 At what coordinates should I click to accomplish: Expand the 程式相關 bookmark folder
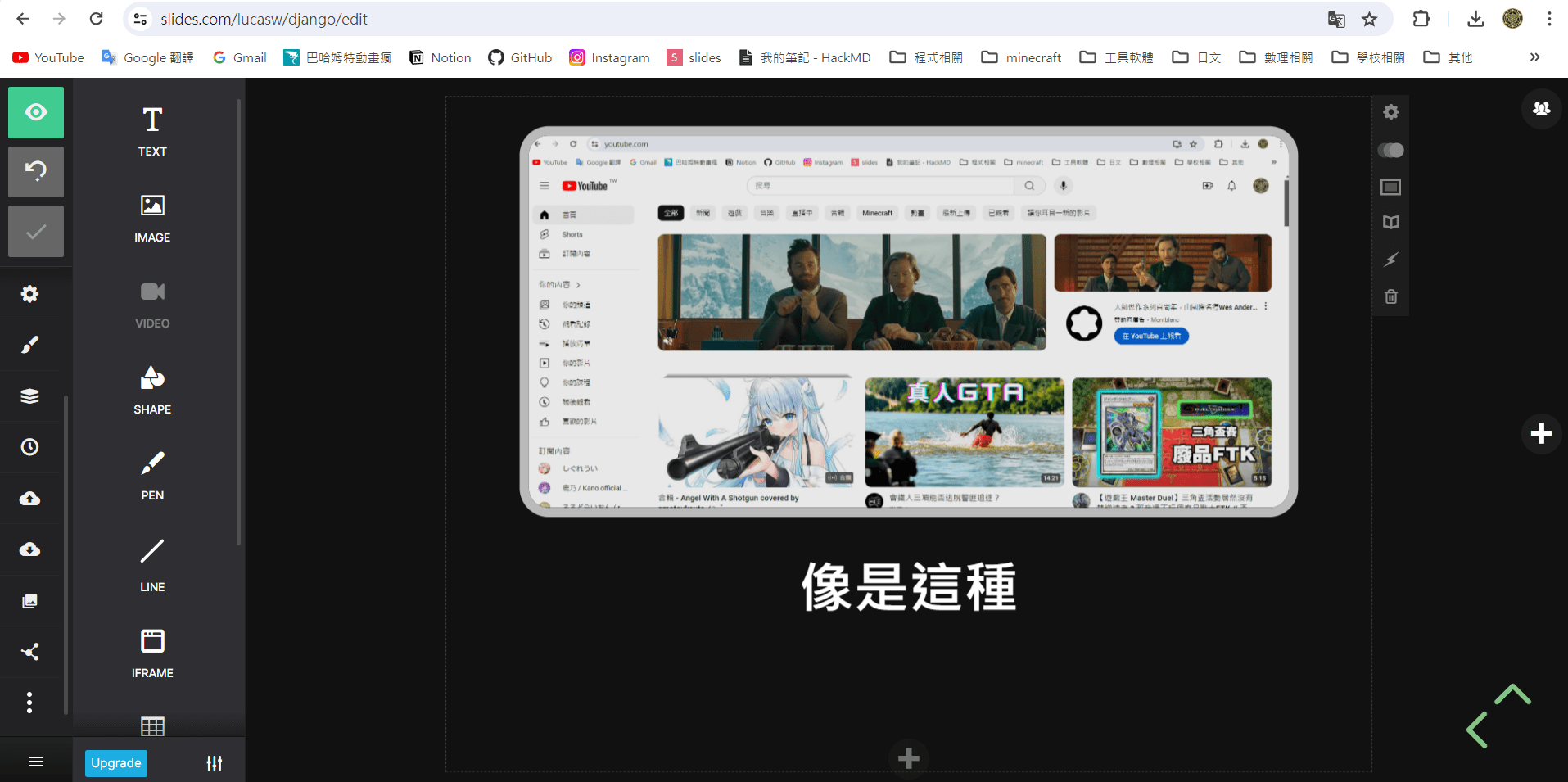(x=926, y=57)
